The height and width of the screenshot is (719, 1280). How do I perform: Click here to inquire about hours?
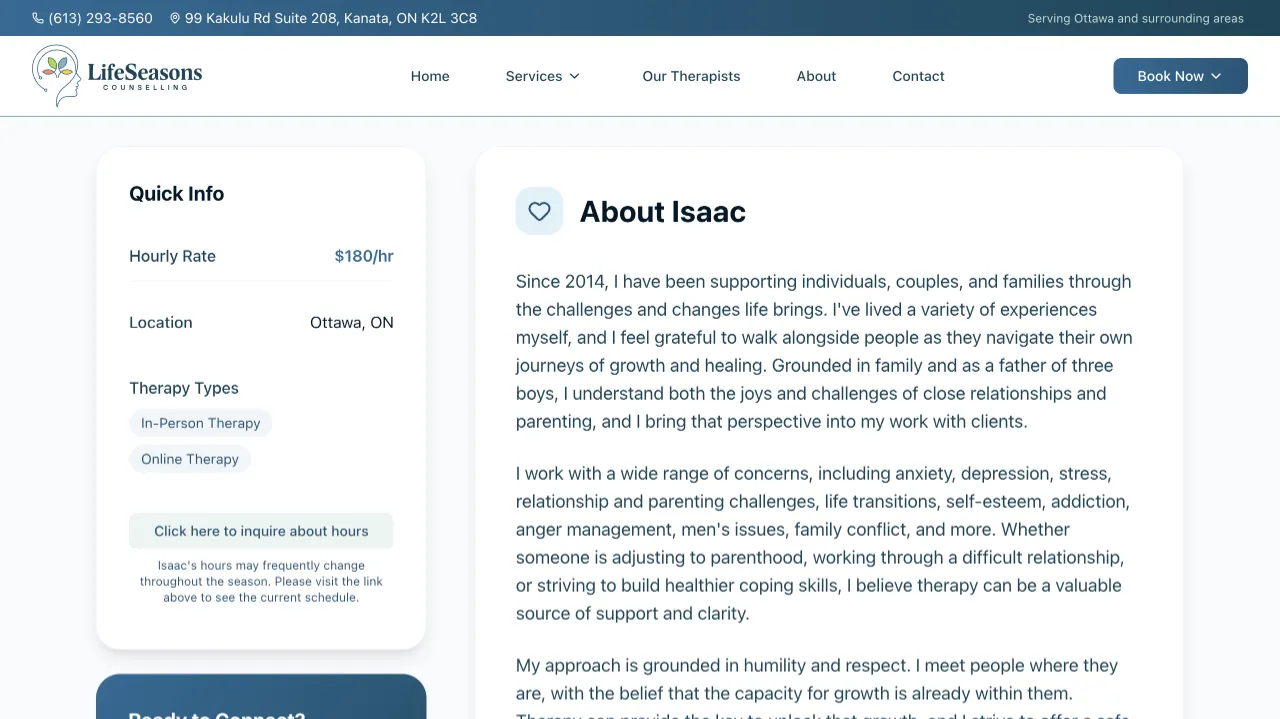coord(261,530)
